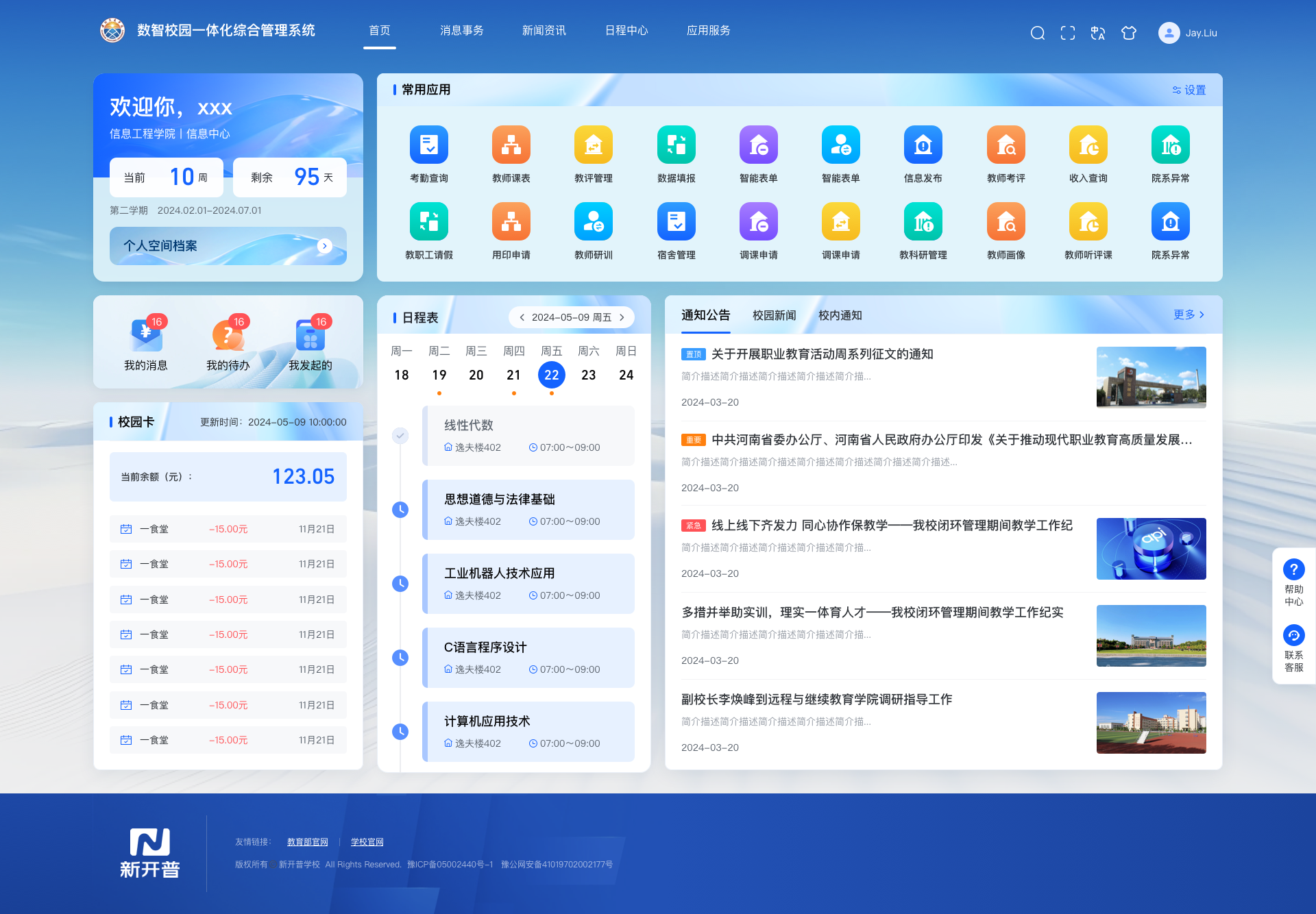Go to next date in 日程表
Viewport: 1316px width, 914px height.
[622, 317]
